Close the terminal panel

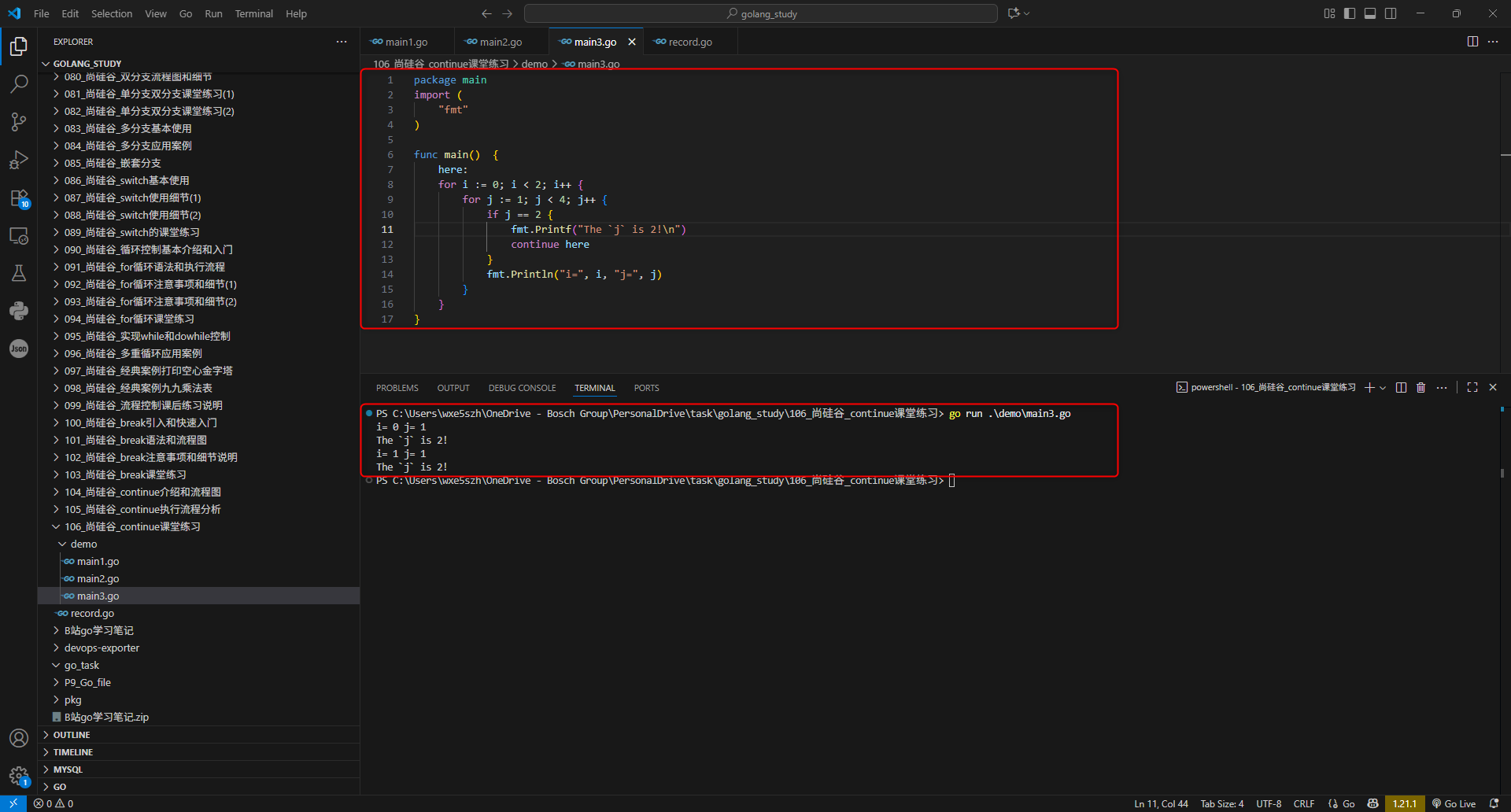(1493, 387)
